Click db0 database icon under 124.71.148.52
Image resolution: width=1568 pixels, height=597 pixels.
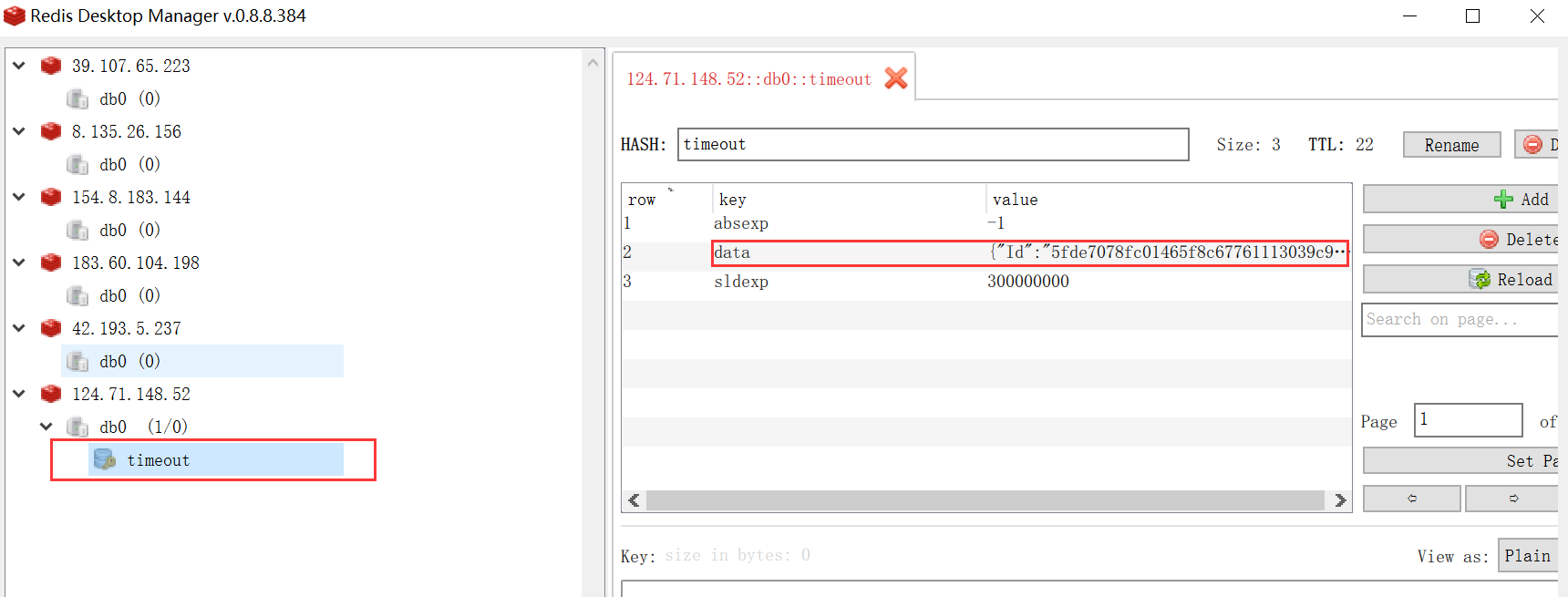tap(78, 427)
